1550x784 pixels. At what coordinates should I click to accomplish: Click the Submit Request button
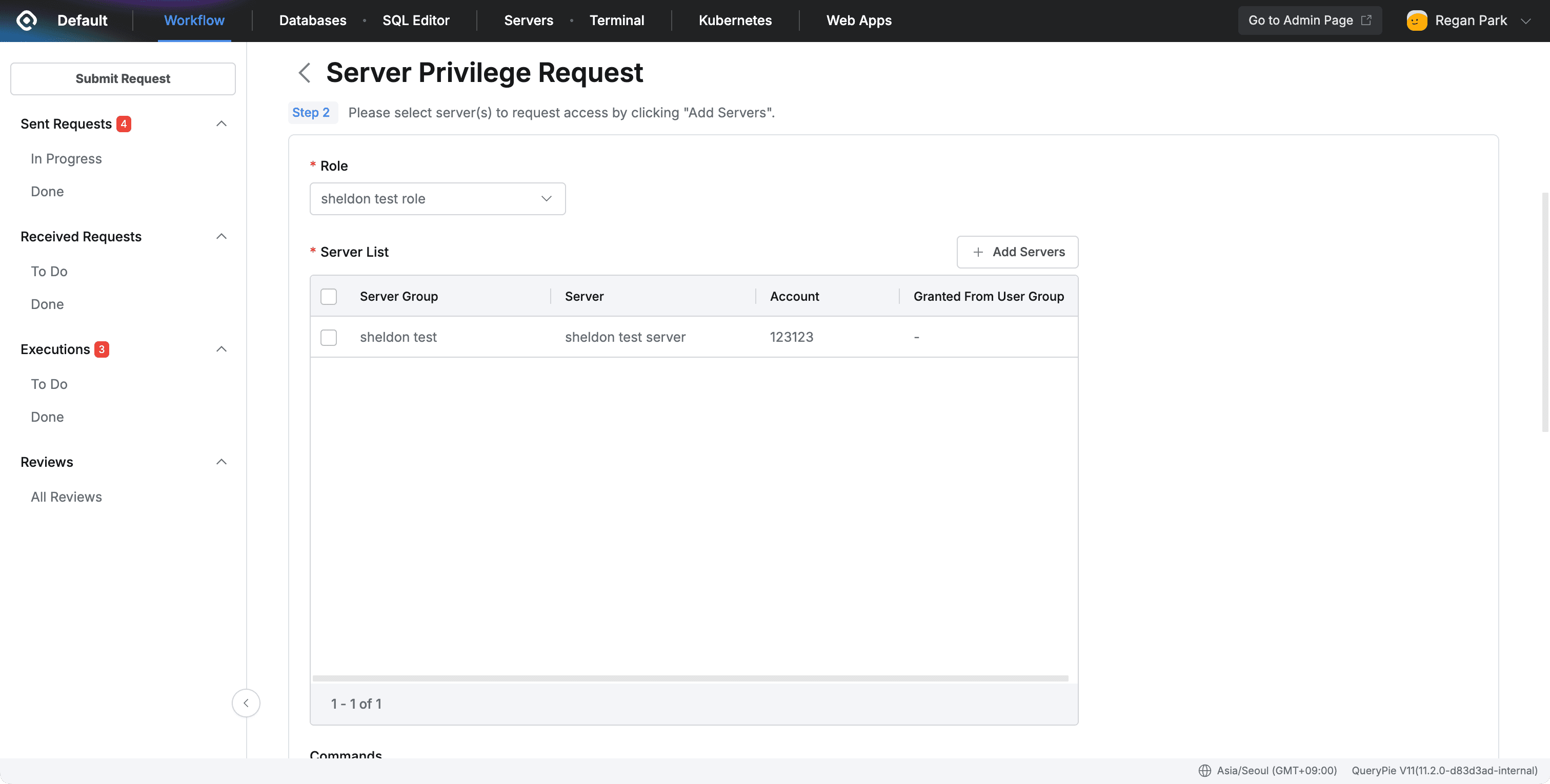point(123,78)
